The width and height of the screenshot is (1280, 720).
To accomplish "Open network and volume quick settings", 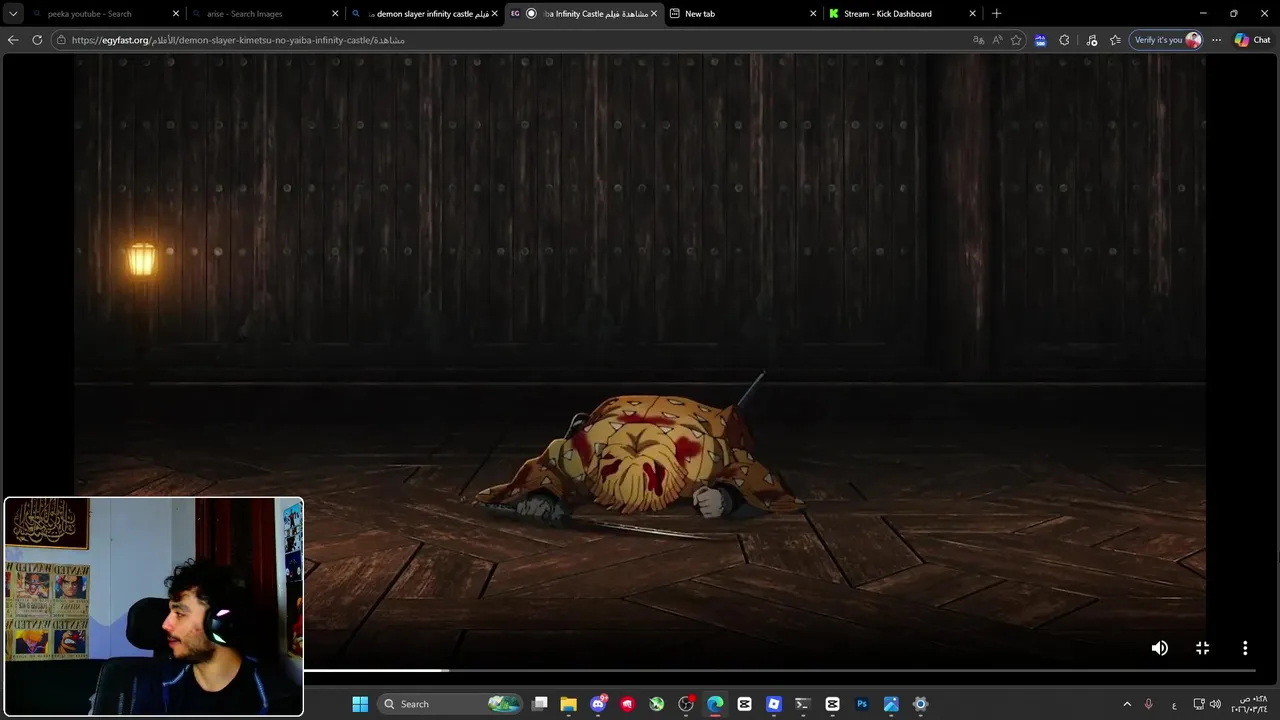I will (x=1207, y=704).
